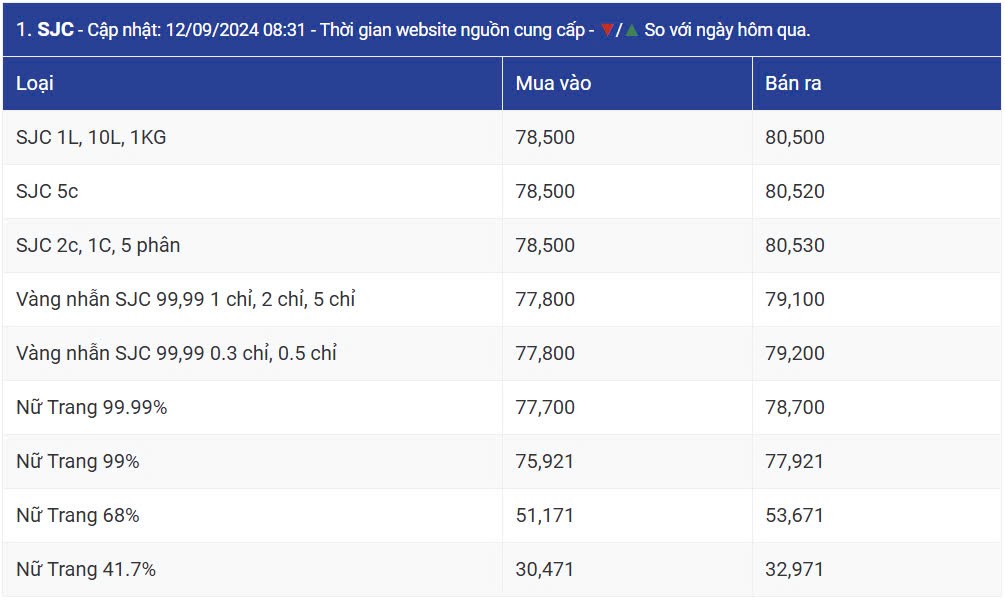Click the buy price 30,471
This screenshot has height=603, width=1005.
tap(545, 570)
